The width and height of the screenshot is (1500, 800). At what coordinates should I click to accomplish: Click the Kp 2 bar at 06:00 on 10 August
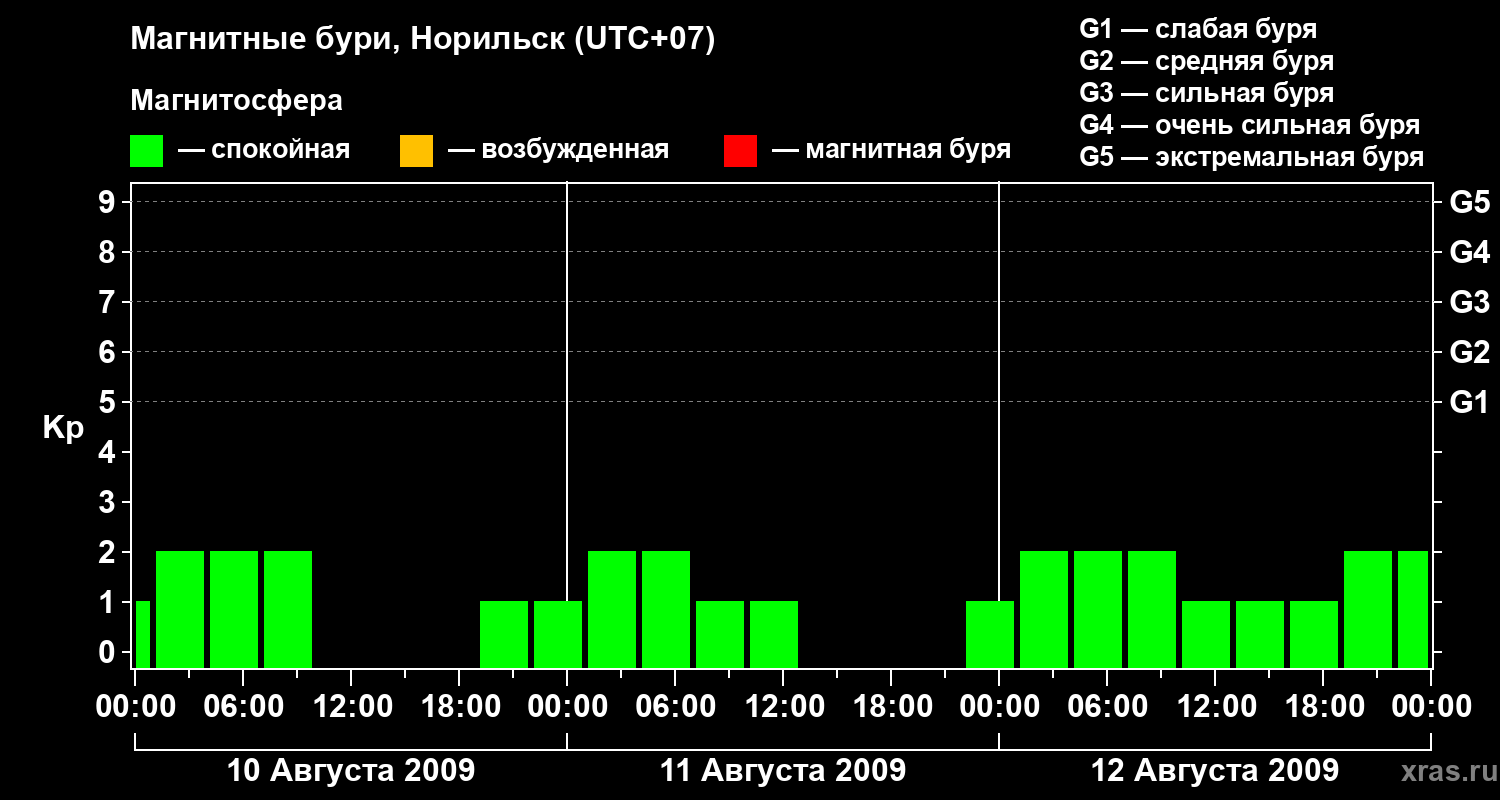tap(234, 609)
